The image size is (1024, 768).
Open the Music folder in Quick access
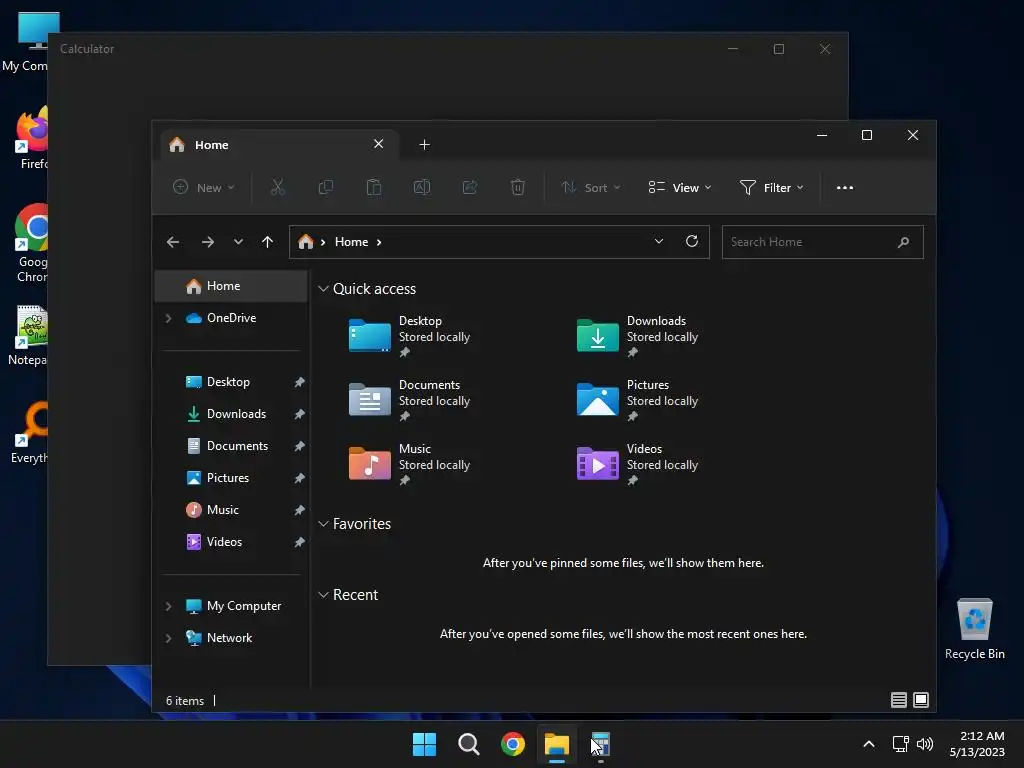409,464
